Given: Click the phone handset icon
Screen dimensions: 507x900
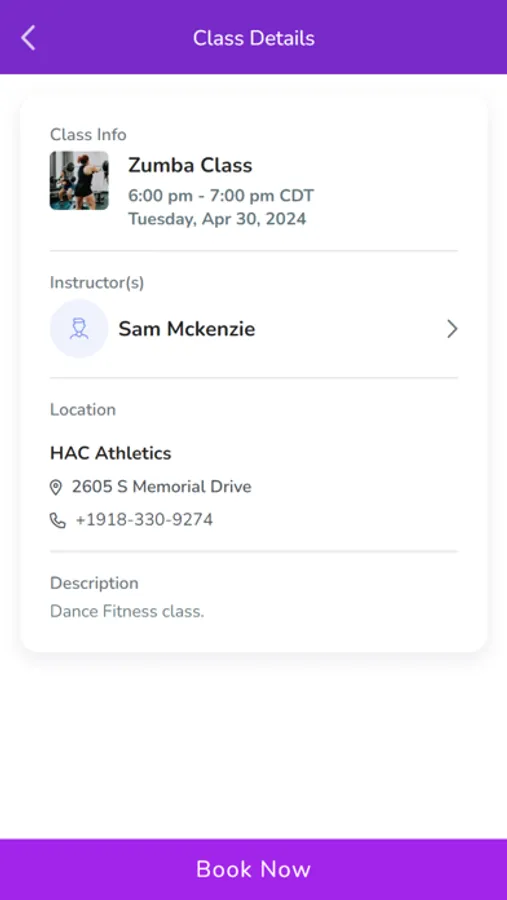Looking at the screenshot, I should click(57, 521).
